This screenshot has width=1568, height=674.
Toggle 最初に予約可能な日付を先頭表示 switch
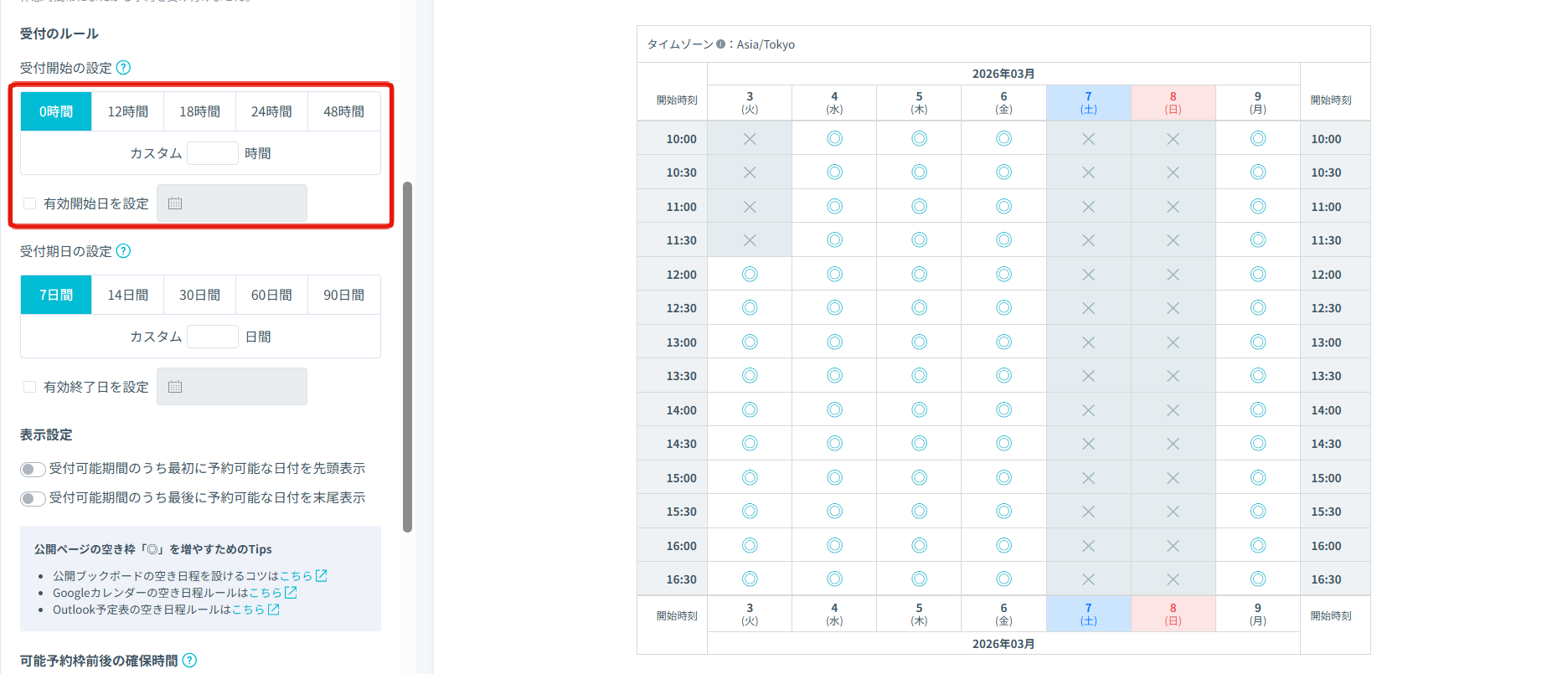click(x=33, y=469)
